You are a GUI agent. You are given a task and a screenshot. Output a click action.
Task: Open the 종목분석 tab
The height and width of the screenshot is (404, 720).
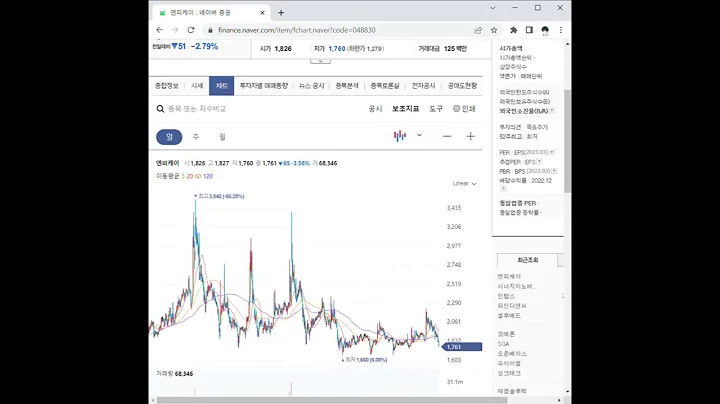click(x=347, y=86)
